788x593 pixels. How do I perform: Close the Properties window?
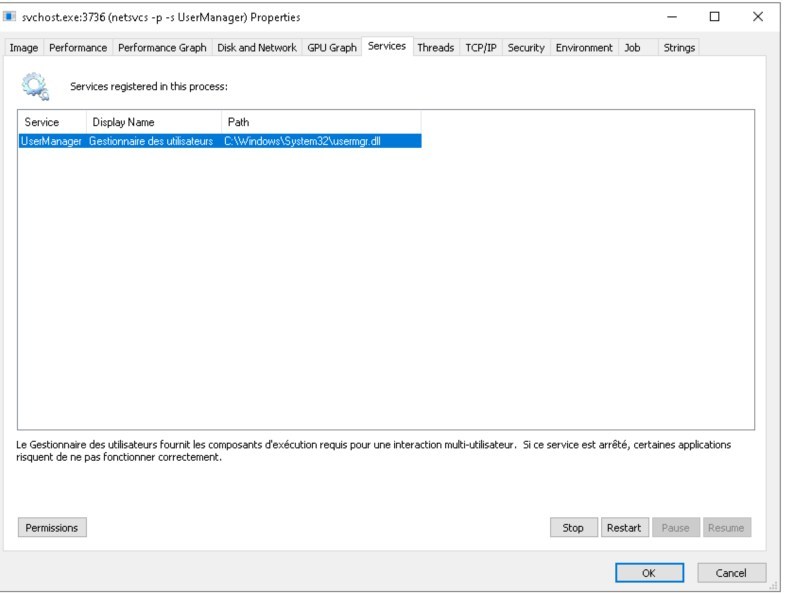758,17
